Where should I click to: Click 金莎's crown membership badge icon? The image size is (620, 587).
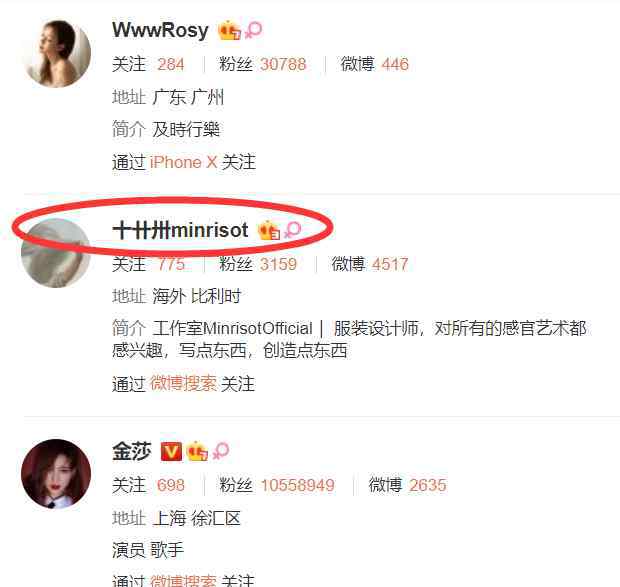click(197, 451)
